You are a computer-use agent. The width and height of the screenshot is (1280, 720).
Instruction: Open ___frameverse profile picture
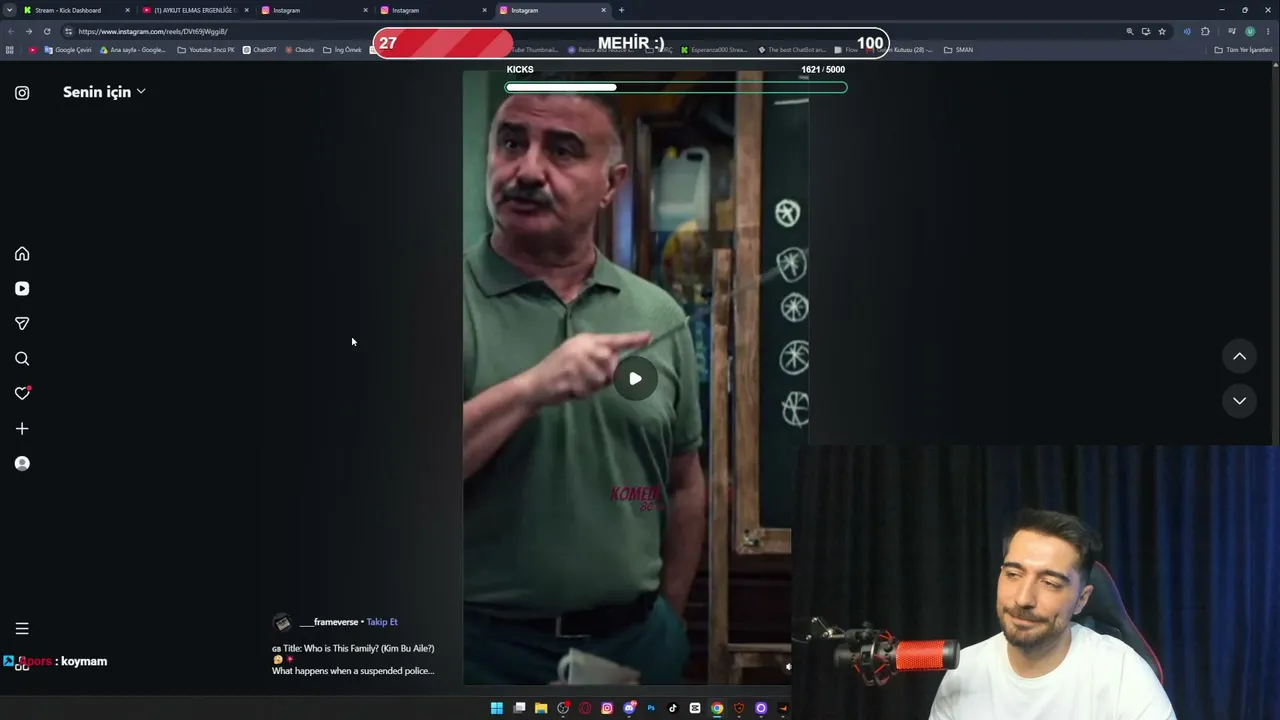[x=282, y=623]
